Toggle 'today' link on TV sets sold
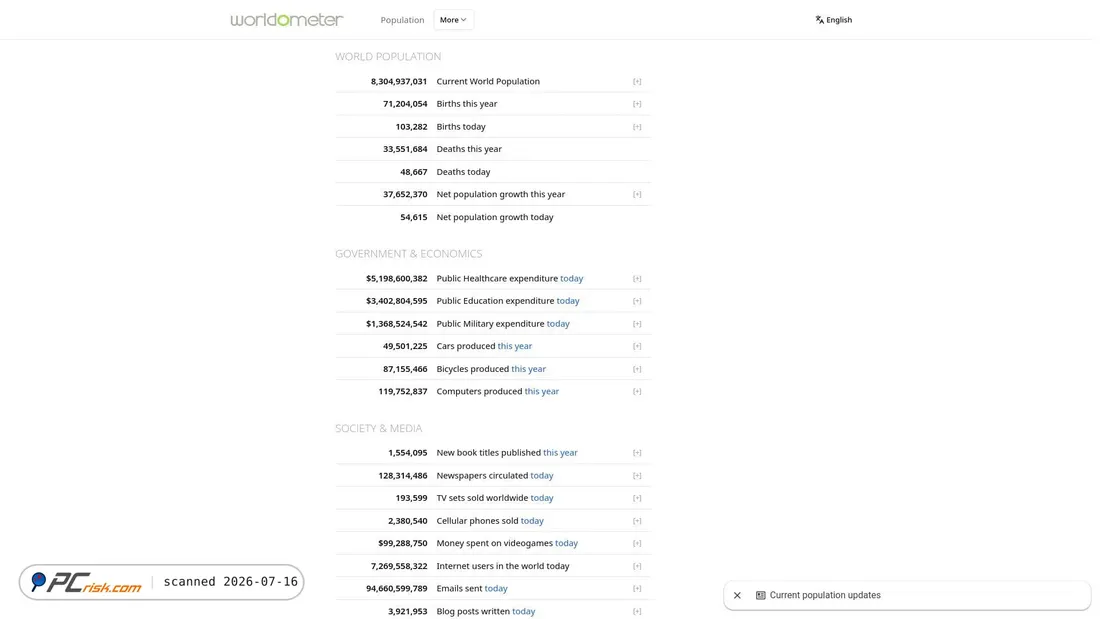The image size is (1100, 619). pos(542,498)
